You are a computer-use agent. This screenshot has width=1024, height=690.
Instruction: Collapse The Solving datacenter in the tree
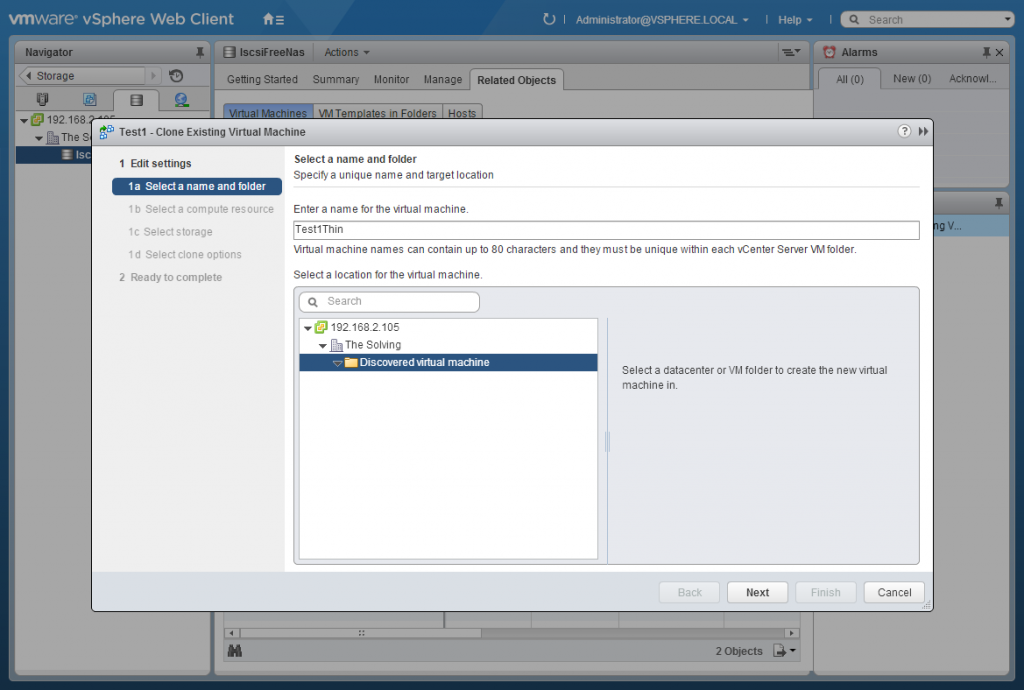(322, 343)
